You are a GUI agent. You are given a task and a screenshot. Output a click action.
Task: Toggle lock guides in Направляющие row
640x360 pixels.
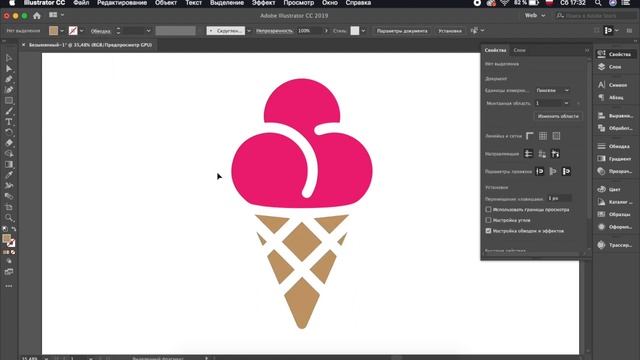(x=542, y=154)
